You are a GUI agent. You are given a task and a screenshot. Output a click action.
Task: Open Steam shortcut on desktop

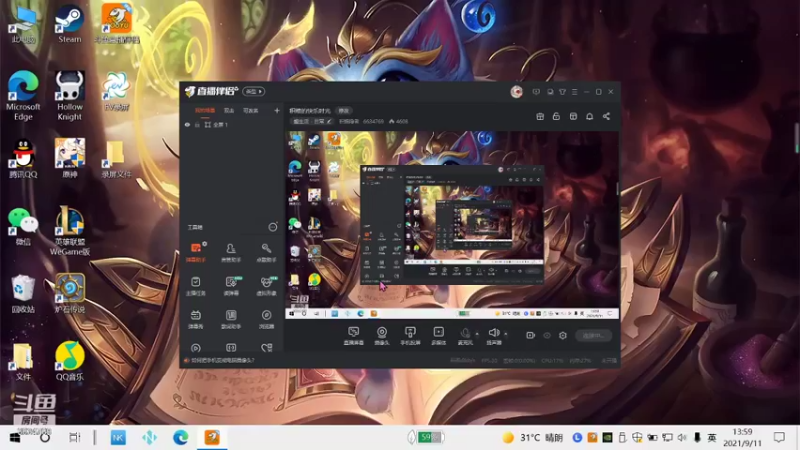pos(69,24)
